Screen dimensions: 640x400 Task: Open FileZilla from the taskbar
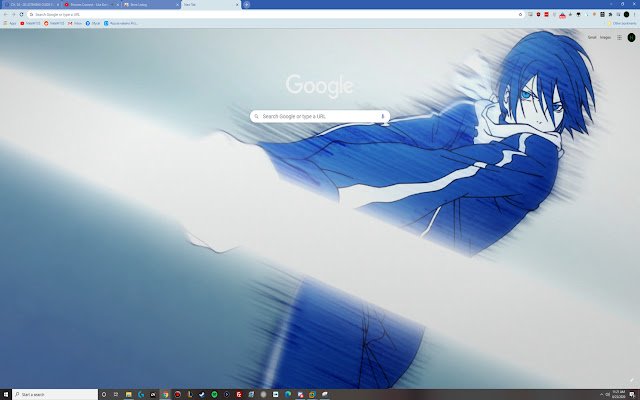point(239,394)
